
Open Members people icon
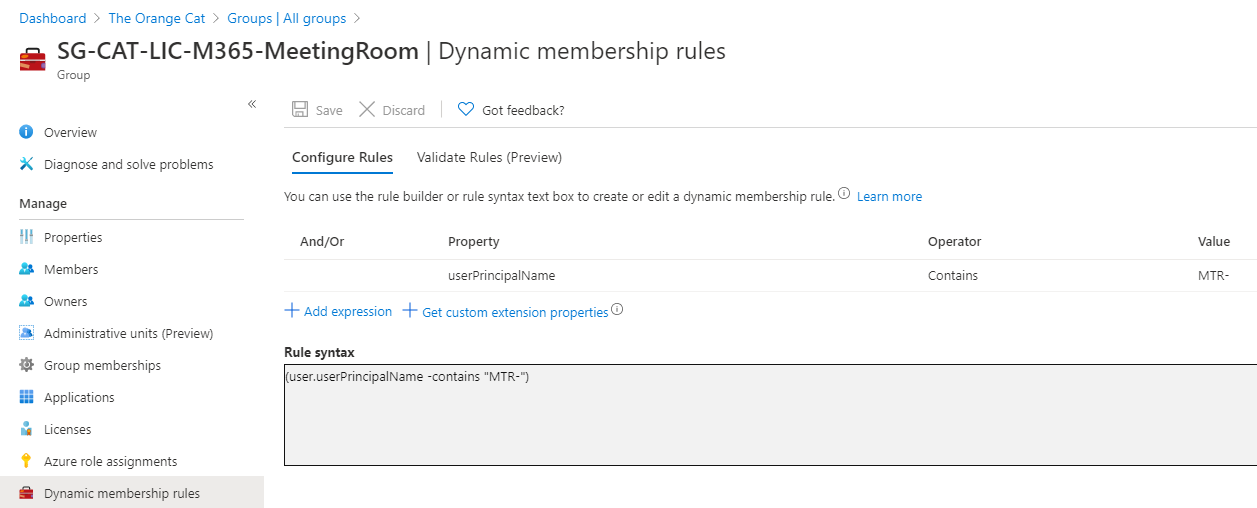pyautogui.click(x=26, y=269)
